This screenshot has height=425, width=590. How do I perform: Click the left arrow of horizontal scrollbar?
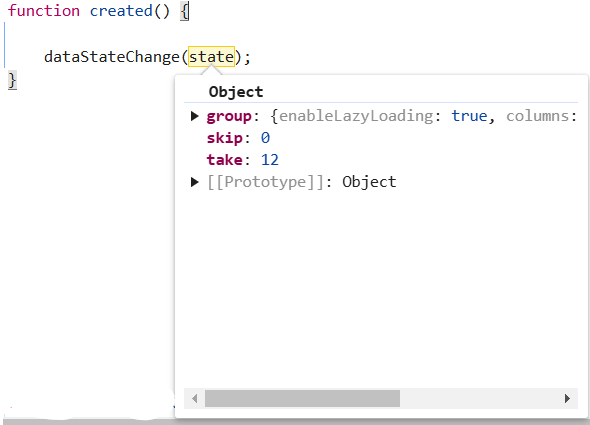[x=195, y=398]
